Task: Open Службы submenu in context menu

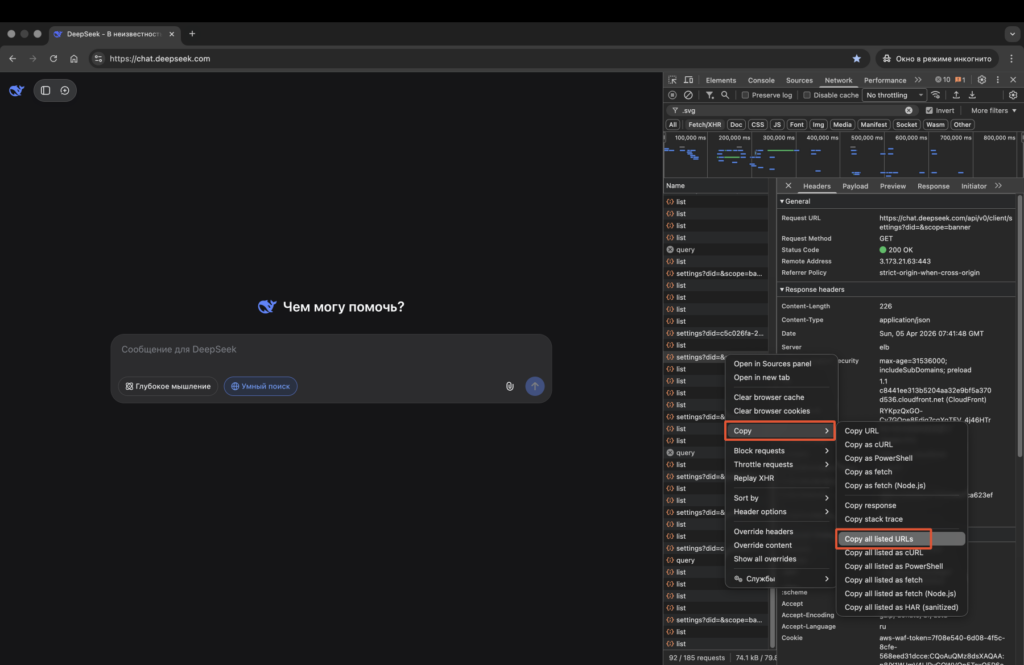Action: pyautogui.click(x=781, y=579)
